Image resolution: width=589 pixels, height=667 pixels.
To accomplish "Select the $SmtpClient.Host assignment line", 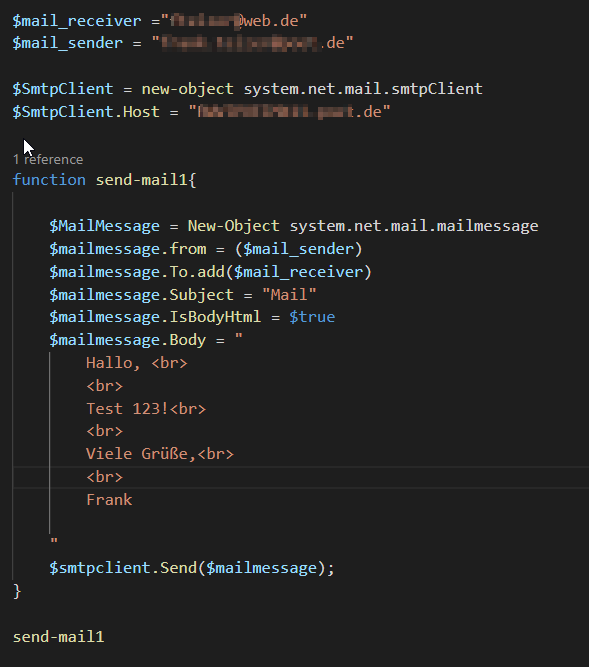I will coord(201,112).
